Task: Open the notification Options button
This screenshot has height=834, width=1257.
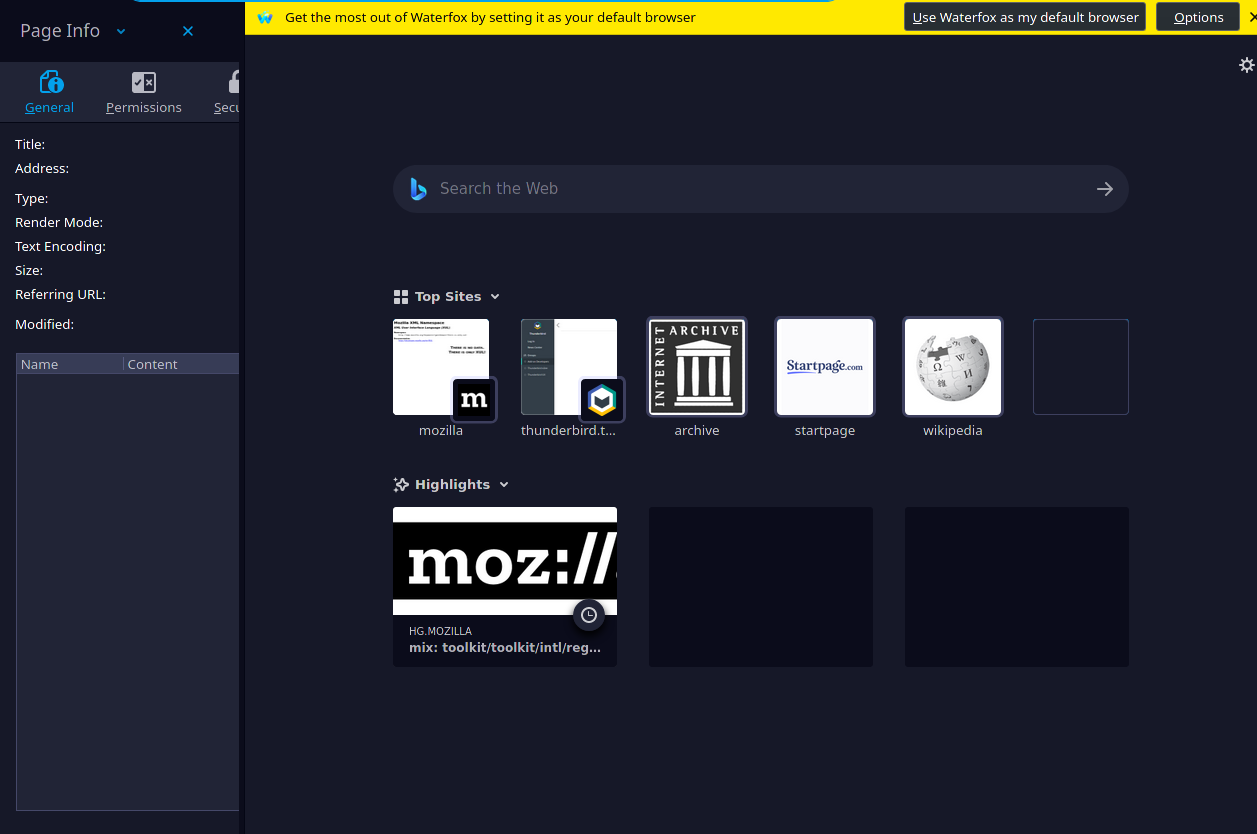Action: tap(1197, 16)
